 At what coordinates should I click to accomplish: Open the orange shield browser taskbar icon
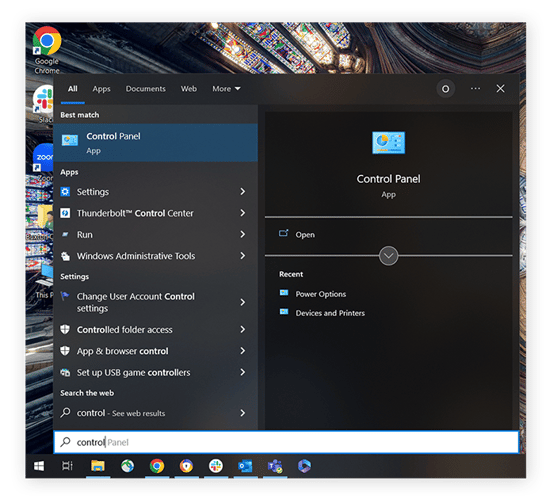(186, 466)
